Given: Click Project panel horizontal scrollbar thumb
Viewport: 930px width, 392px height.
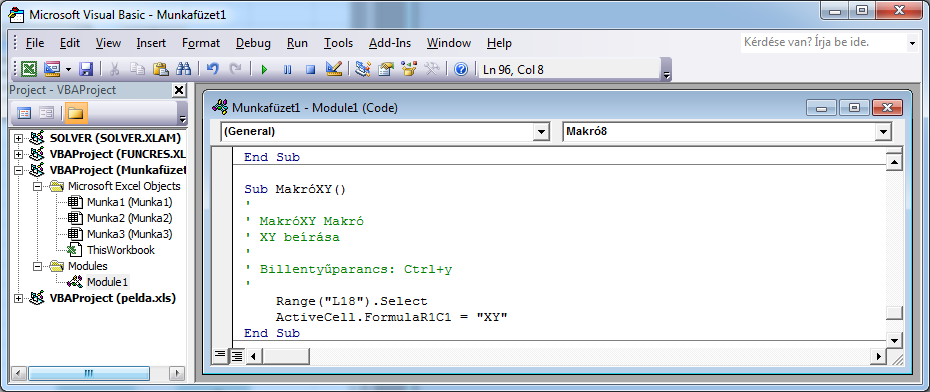Looking at the screenshot, I should point(89,374).
